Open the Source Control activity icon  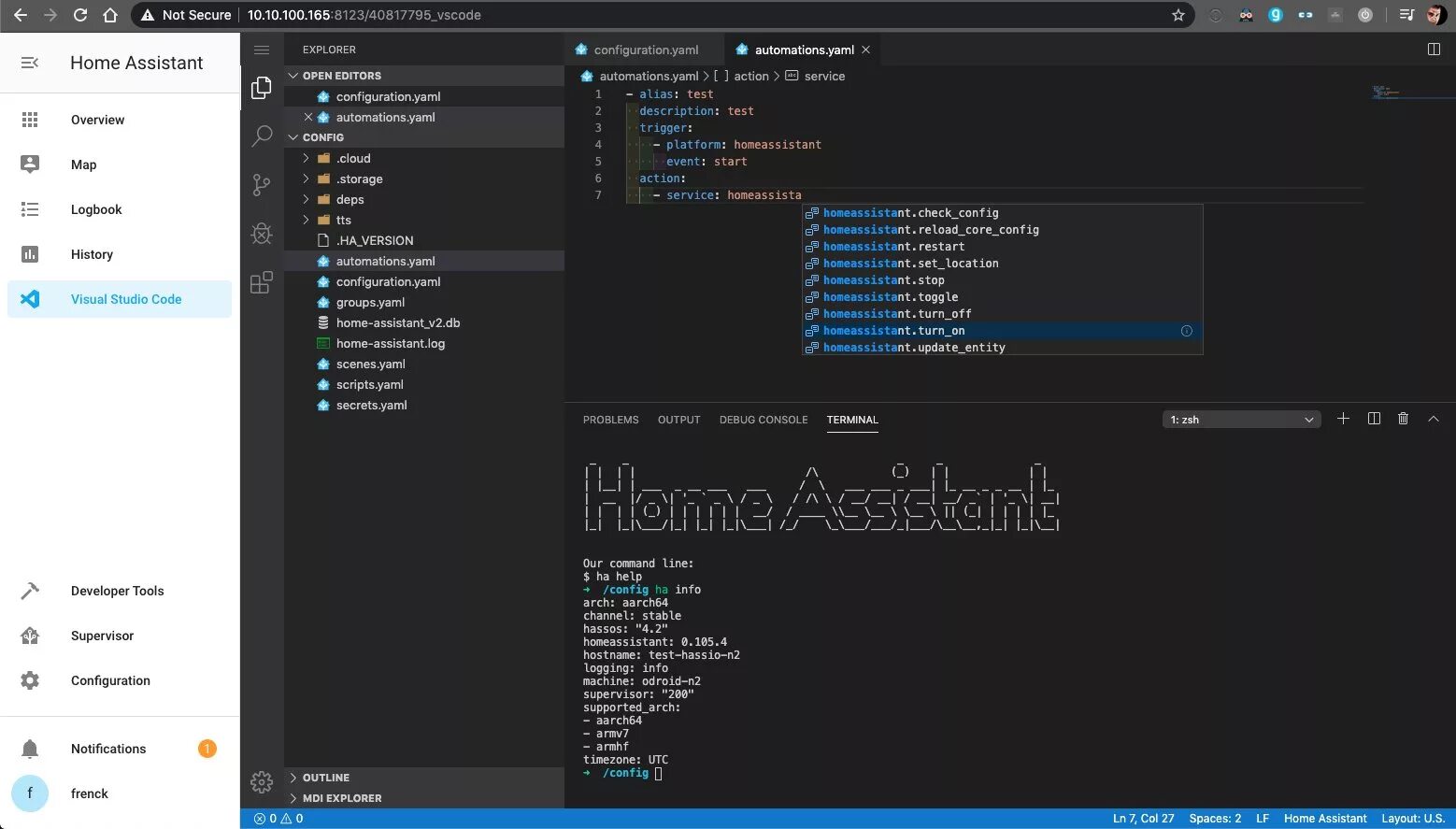pos(262,185)
